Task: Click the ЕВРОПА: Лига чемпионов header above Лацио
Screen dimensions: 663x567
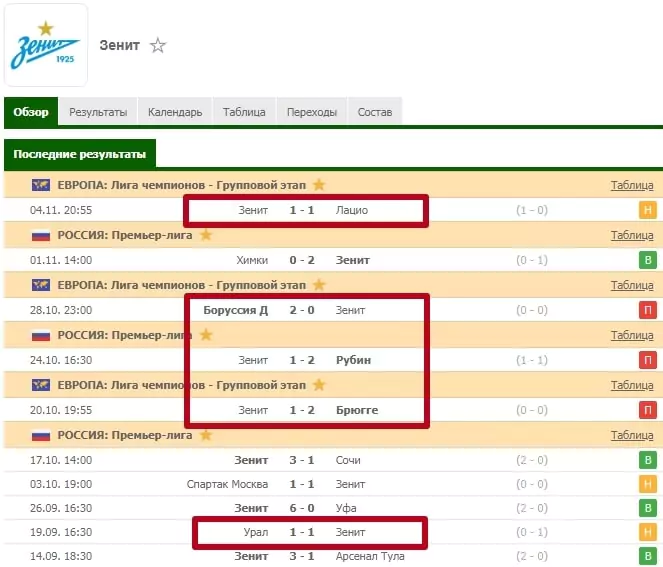Action: (x=181, y=185)
